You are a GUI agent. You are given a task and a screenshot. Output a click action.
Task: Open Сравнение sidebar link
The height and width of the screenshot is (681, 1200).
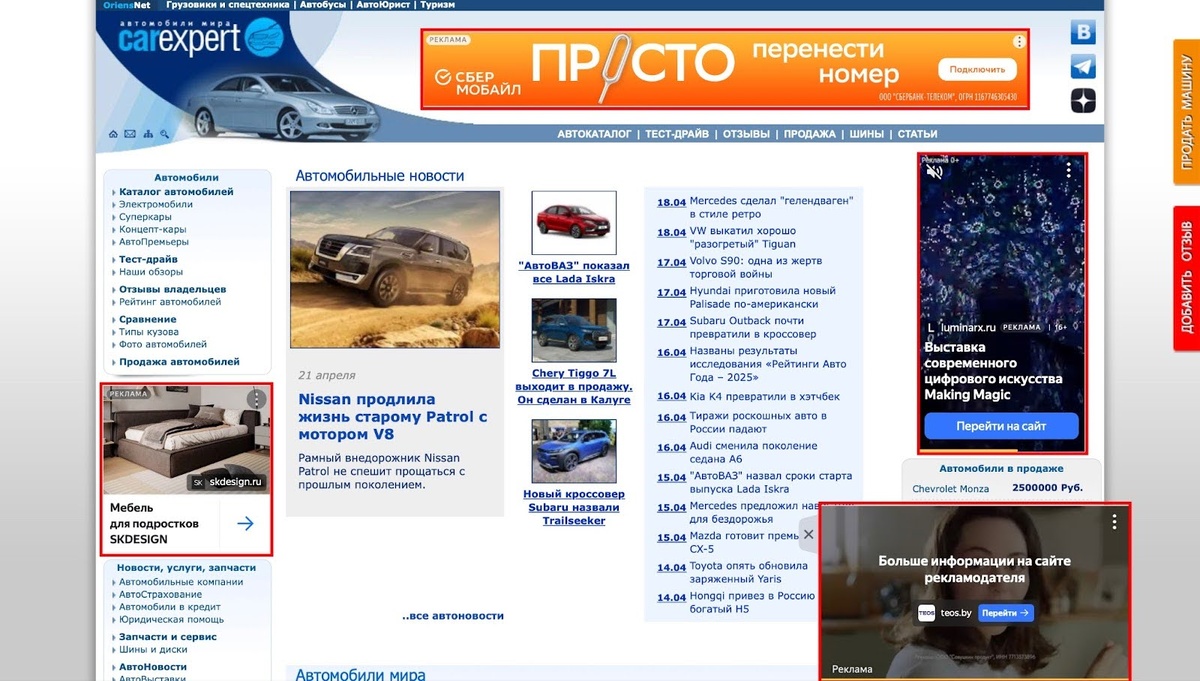(x=147, y=319)
